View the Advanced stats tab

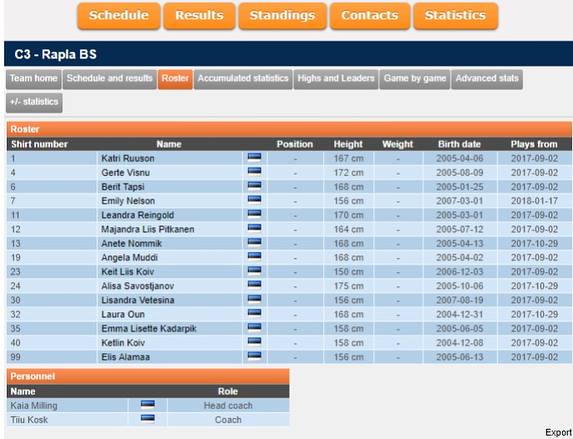(487, 79)
